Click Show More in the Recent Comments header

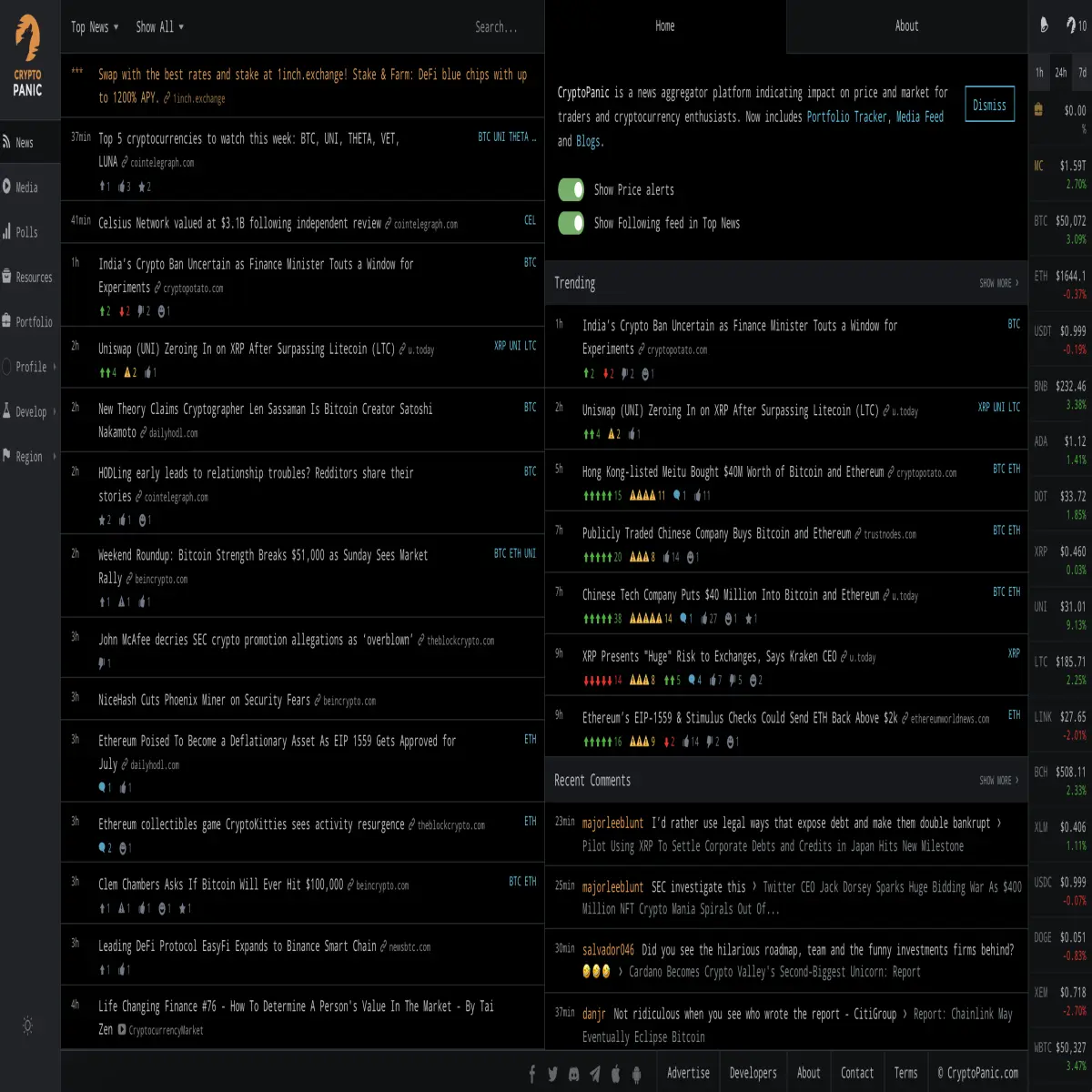998,780
